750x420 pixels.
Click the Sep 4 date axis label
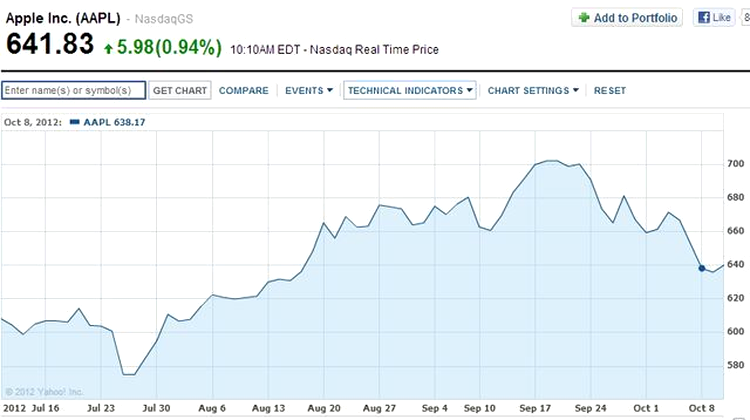pyautogui.click(x=434, y=409)
